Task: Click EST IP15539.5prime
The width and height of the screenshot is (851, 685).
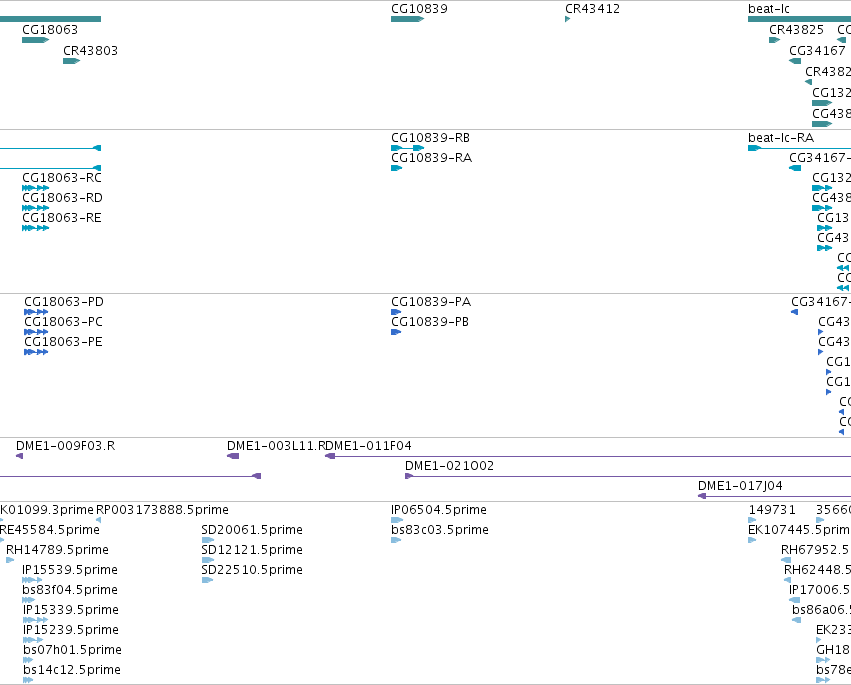Action: [70, 570]
